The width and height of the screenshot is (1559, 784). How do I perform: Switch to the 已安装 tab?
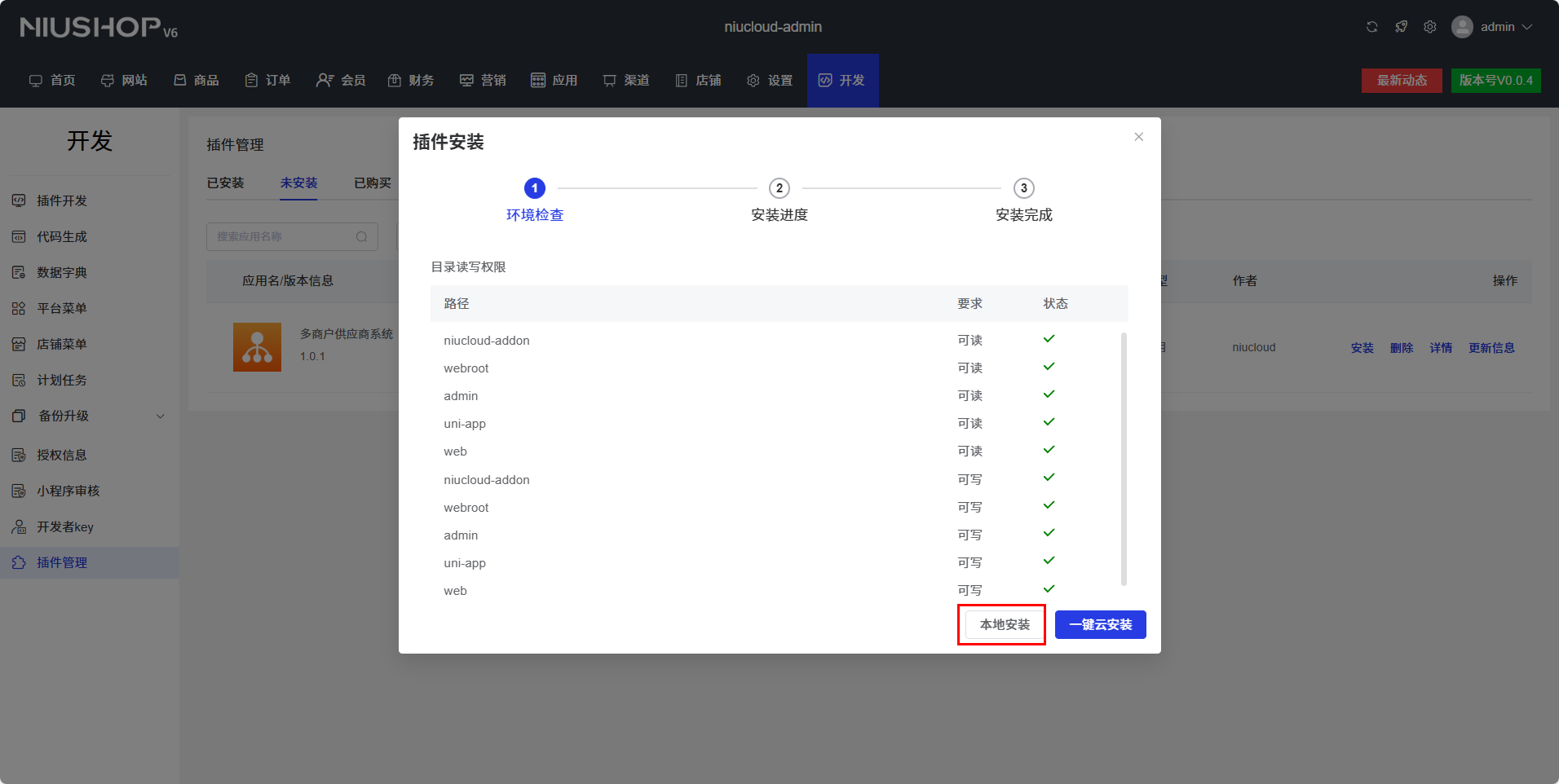pos(225,183)
